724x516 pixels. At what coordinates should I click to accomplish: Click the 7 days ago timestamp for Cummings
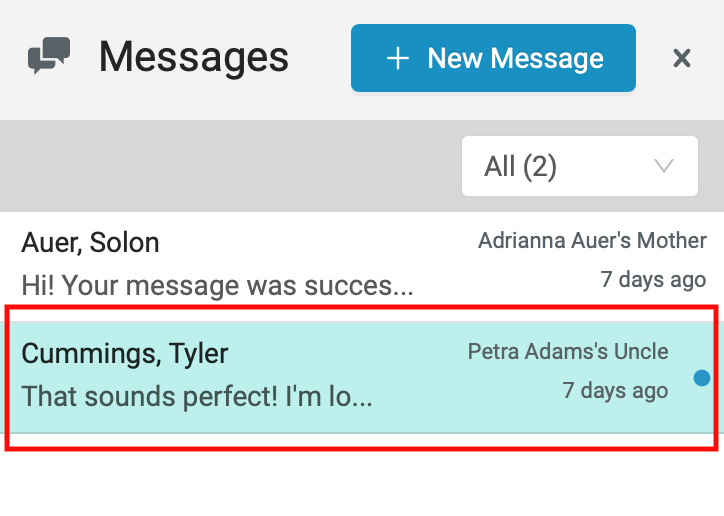pos(615,390)
